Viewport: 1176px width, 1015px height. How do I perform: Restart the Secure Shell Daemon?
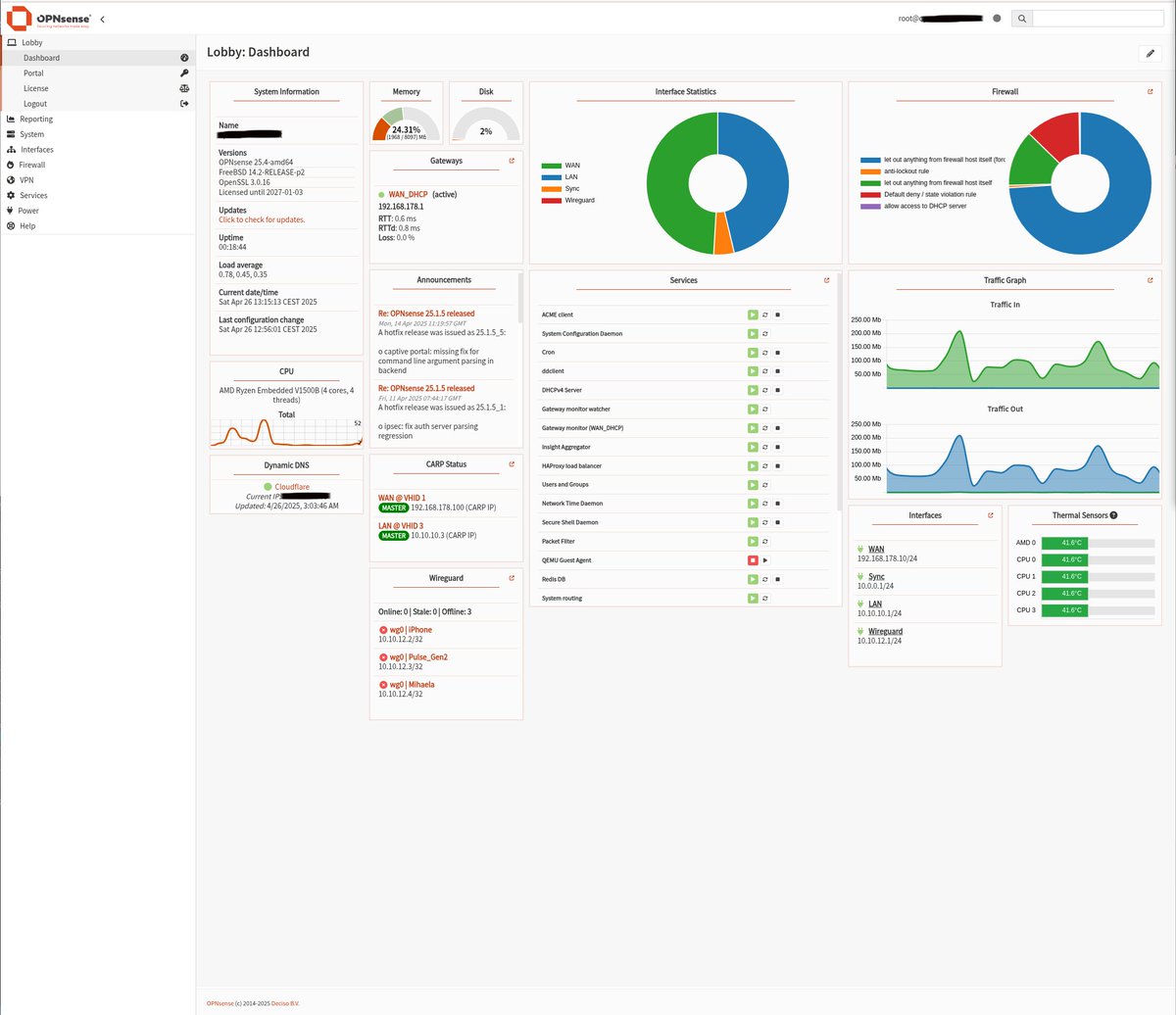tap(765, 522)
